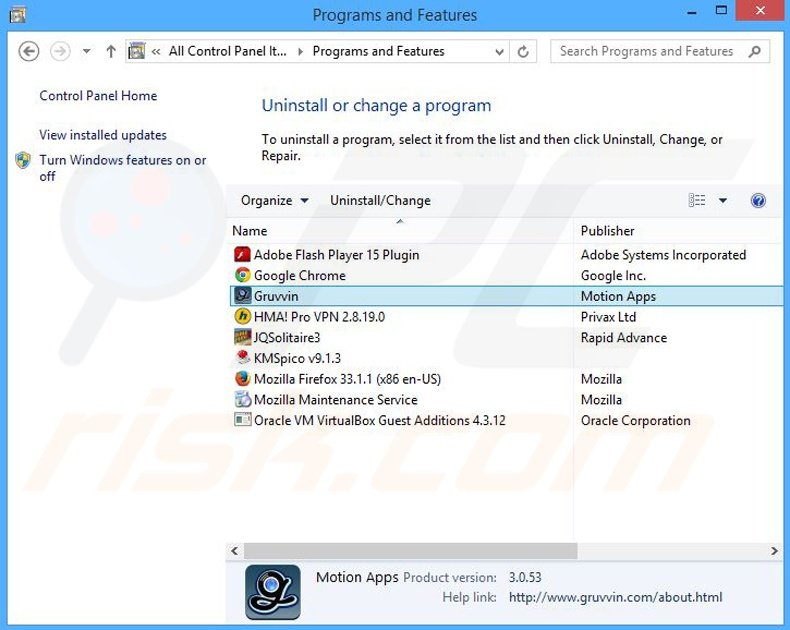Select the Mozilla Firefox icon

242,379
